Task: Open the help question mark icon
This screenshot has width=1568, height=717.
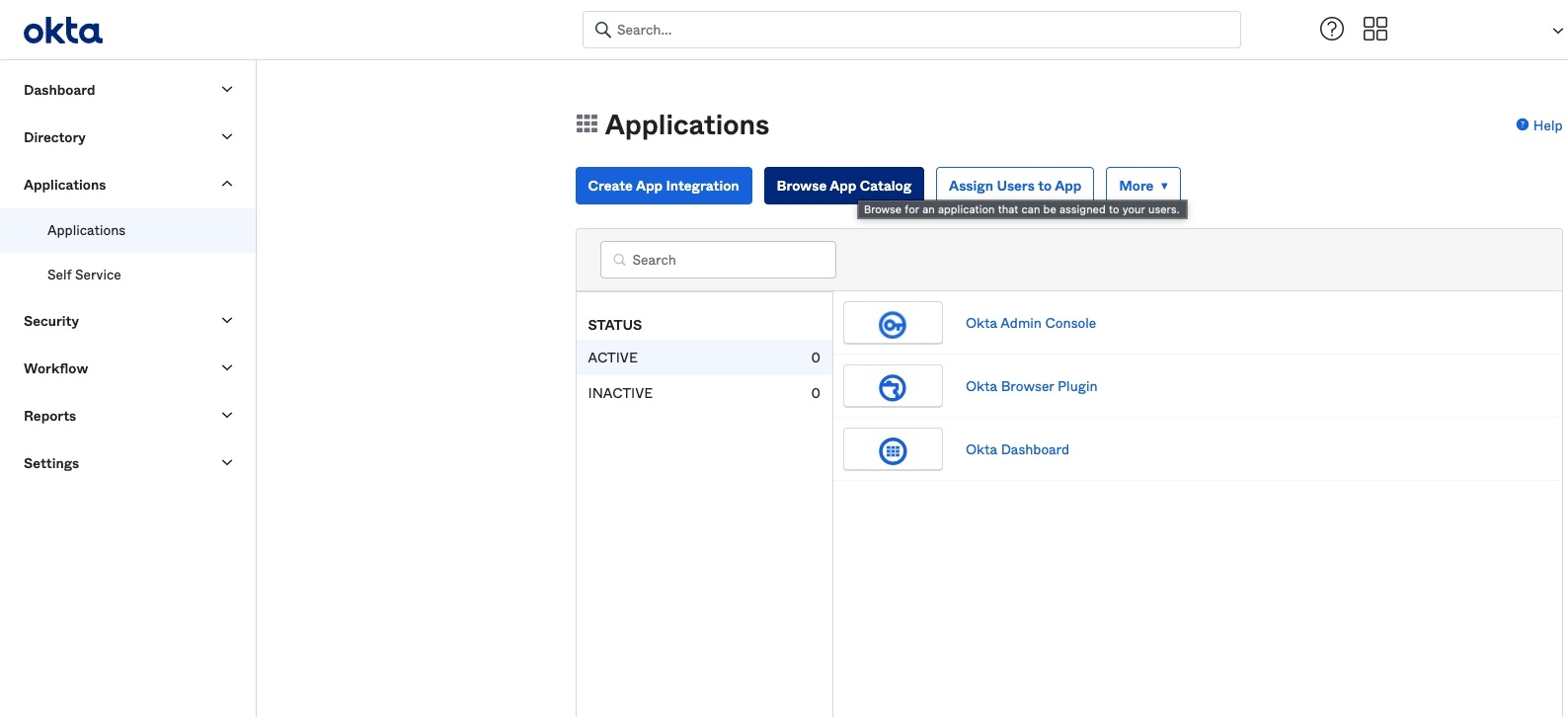Action: [1331, 30]
